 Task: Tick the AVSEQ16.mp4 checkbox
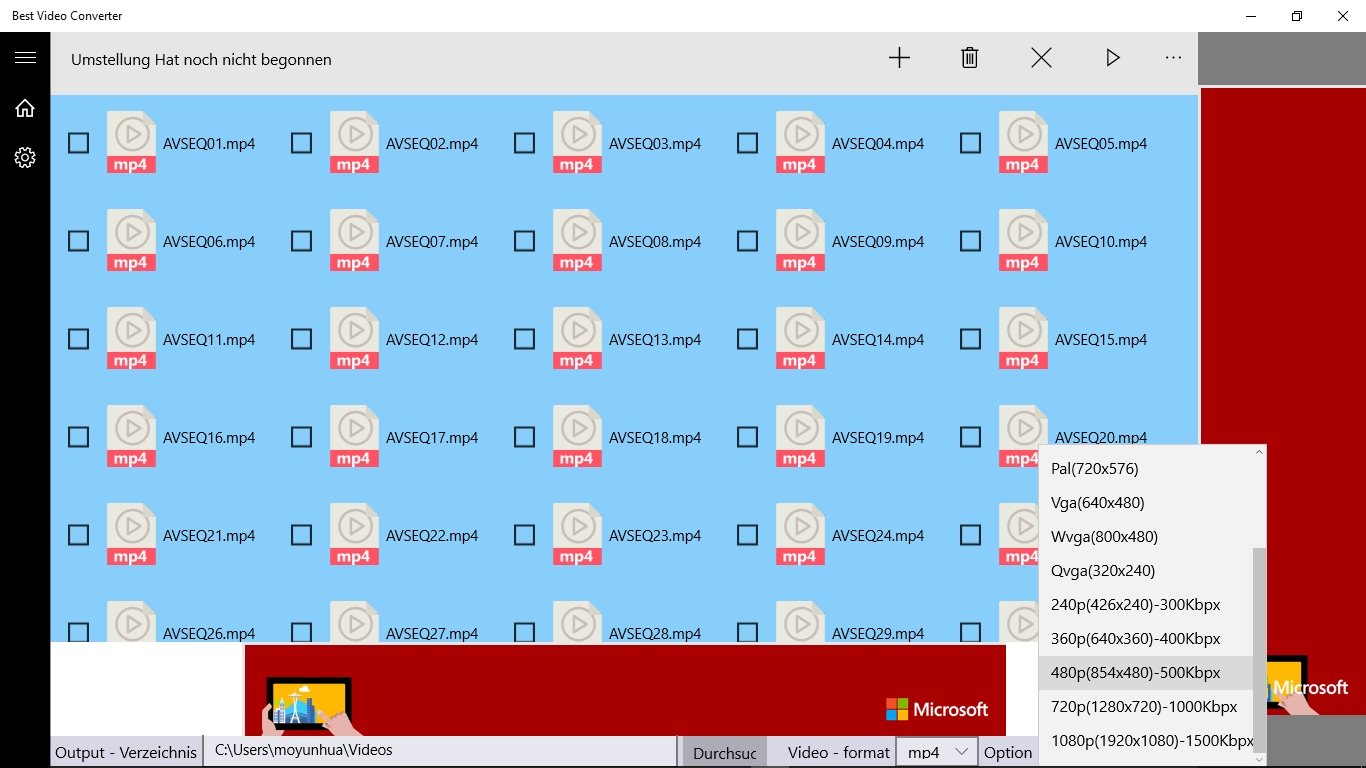click(x=78, y=437)
